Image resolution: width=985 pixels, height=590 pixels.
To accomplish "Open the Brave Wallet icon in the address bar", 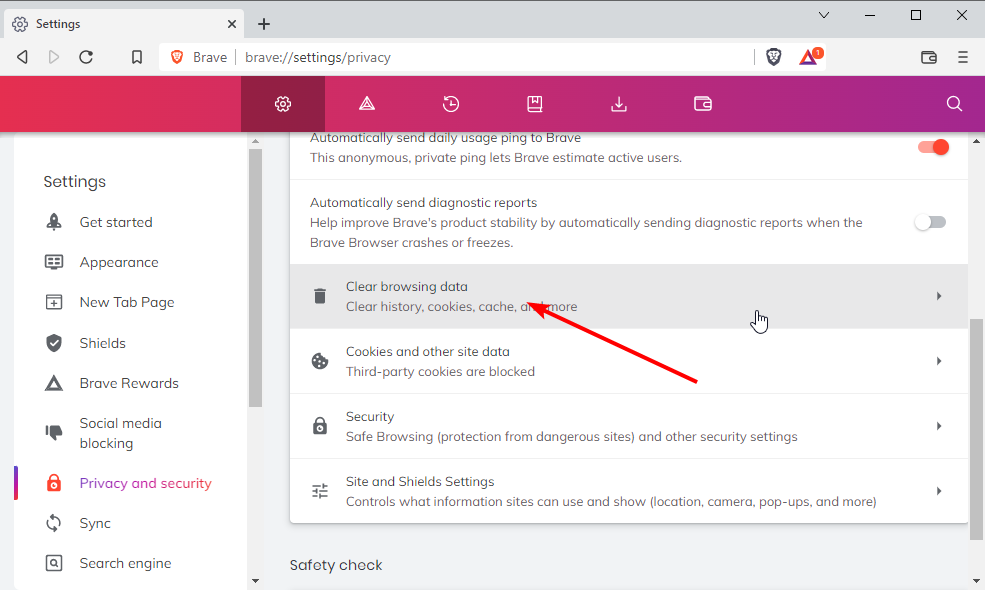I will [x=929, y=57].
